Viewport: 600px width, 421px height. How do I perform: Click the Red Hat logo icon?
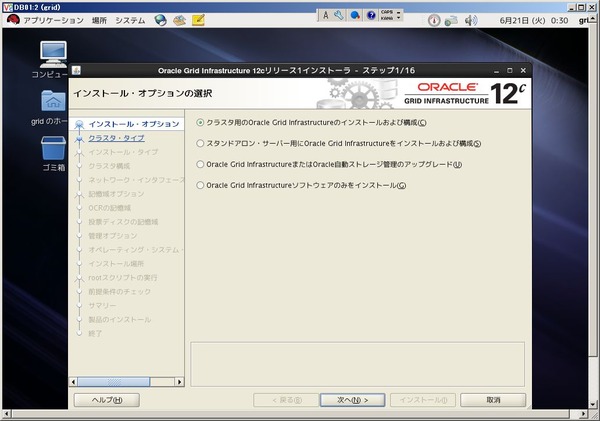click(x=13, y=20)
